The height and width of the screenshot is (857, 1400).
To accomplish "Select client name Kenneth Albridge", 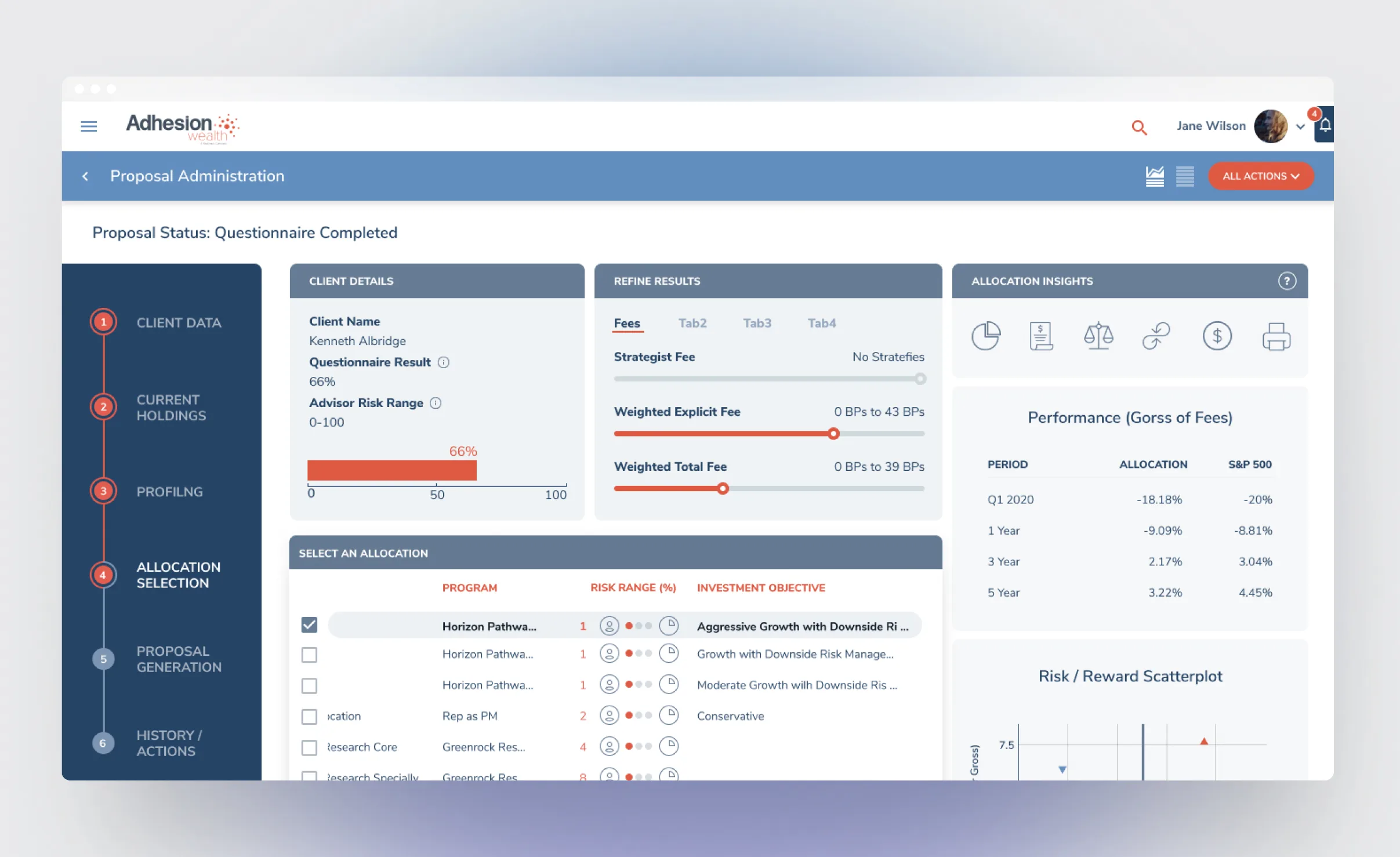I will [x=357, y=341].
